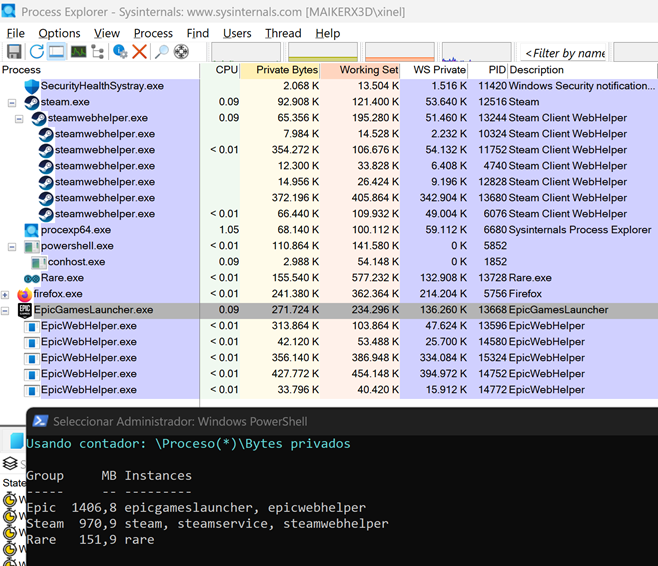Click the procexp64.exe process icon

pos(31,230)
